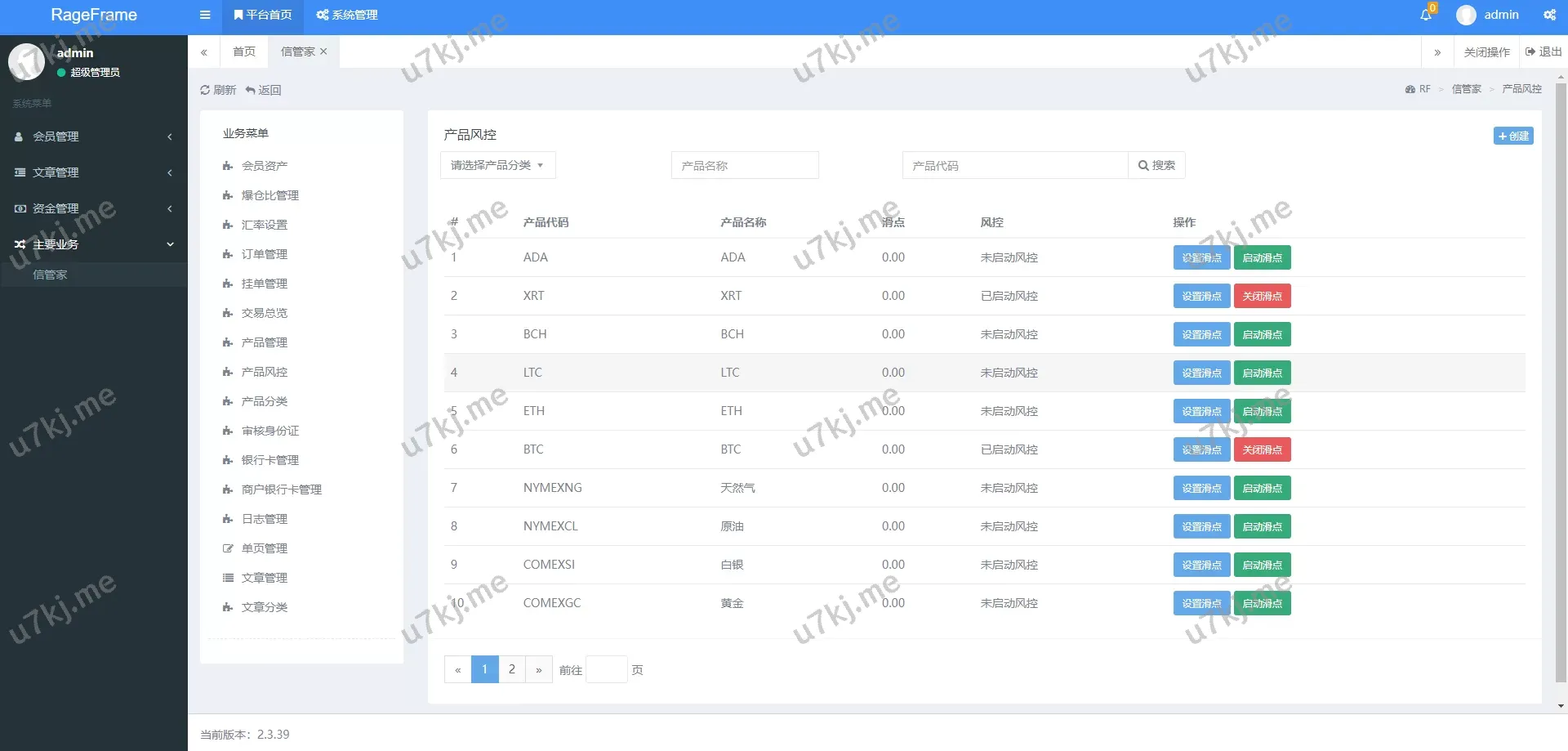Enable slippage for ADA with 启动滑点
Viewport: 1568px width, 751px height.
coord(1262,257)
